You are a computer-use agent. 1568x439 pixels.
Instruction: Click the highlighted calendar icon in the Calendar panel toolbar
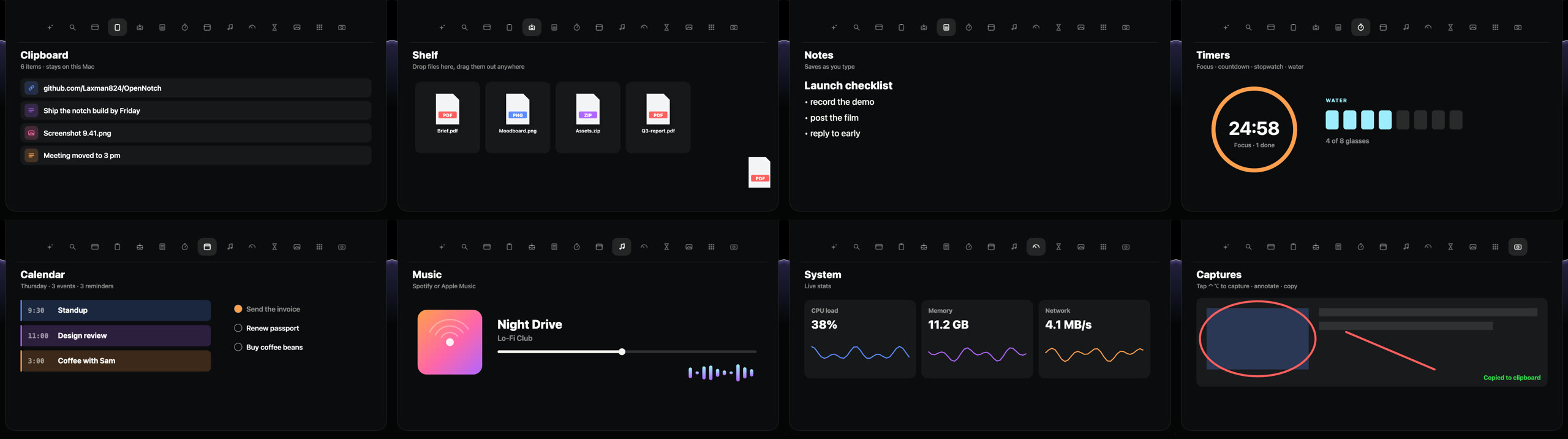[x=207, y=247]
